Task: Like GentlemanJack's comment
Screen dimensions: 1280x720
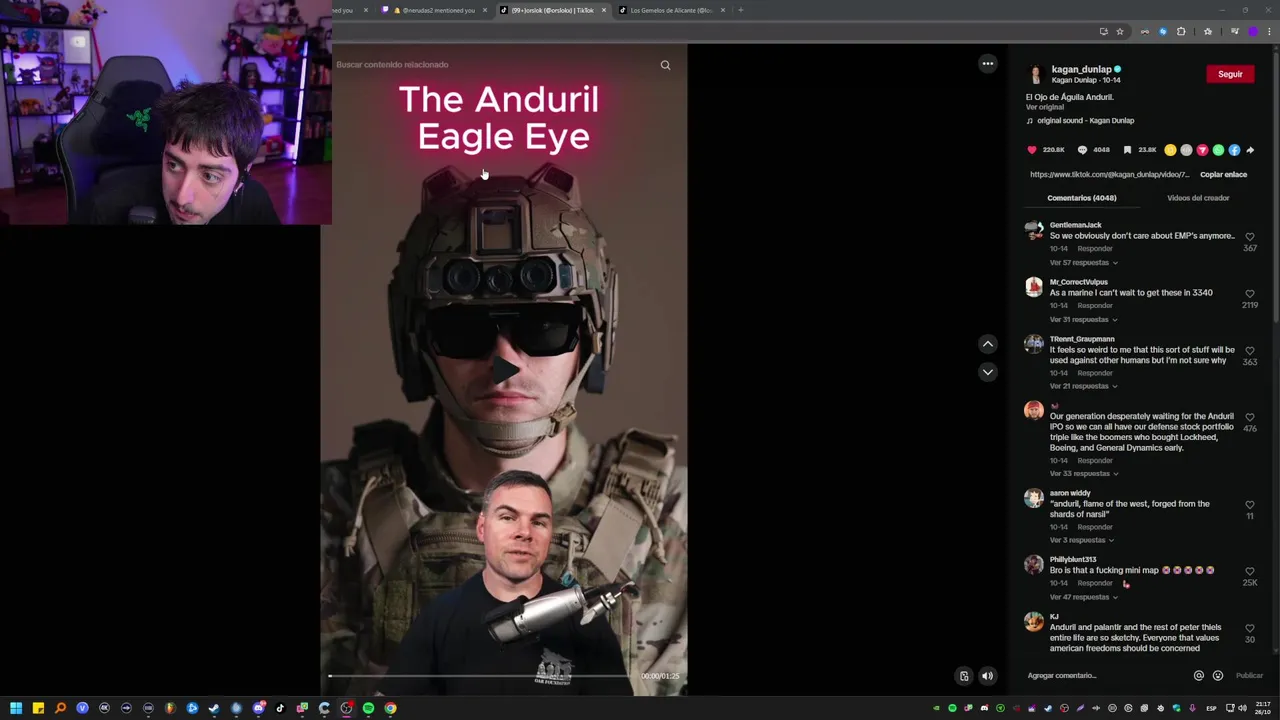Action: click(x=1250, y=237)
